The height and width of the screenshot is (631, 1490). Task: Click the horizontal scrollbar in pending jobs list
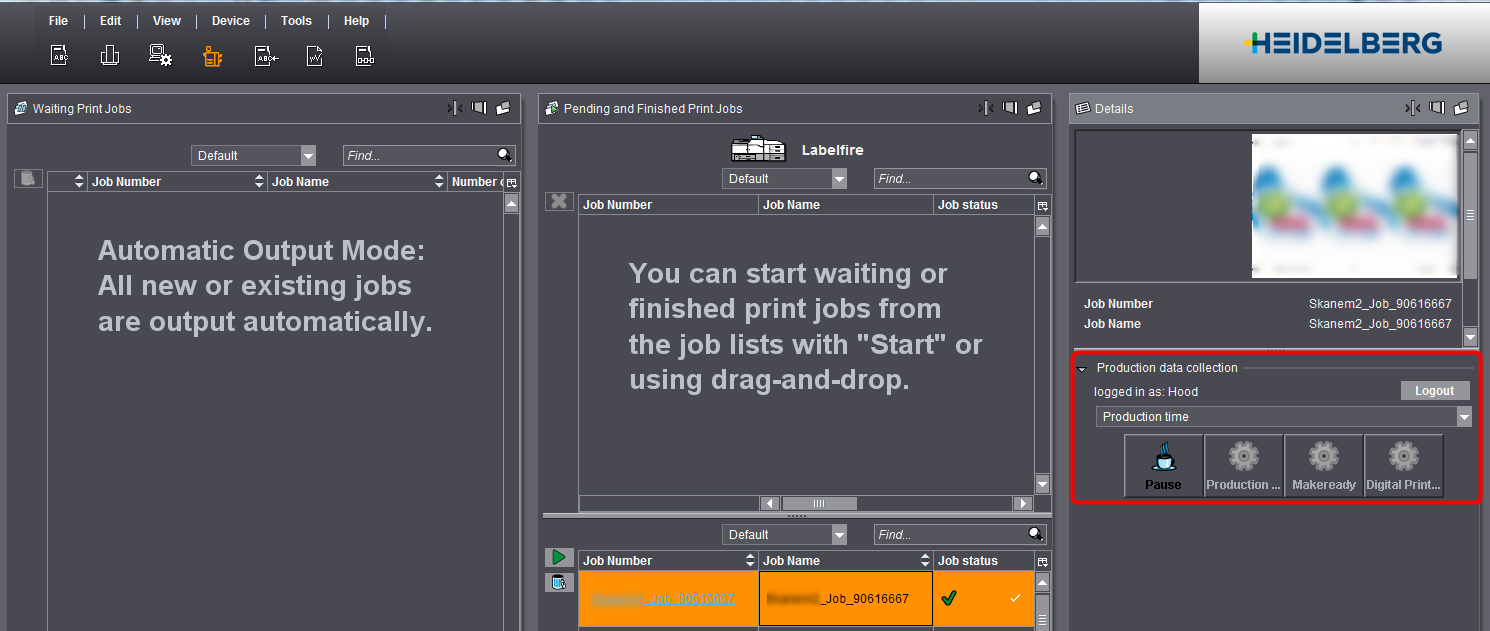pos(818,503)
